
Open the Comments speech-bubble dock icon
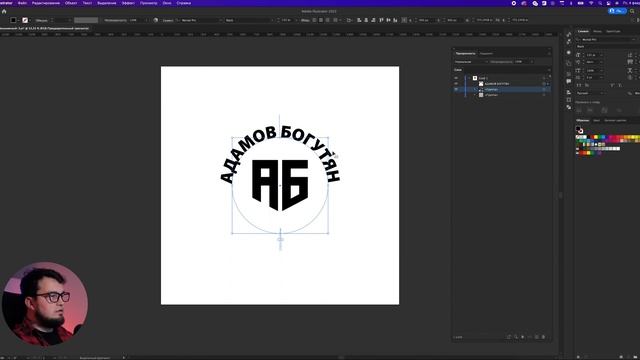(569, 82)
